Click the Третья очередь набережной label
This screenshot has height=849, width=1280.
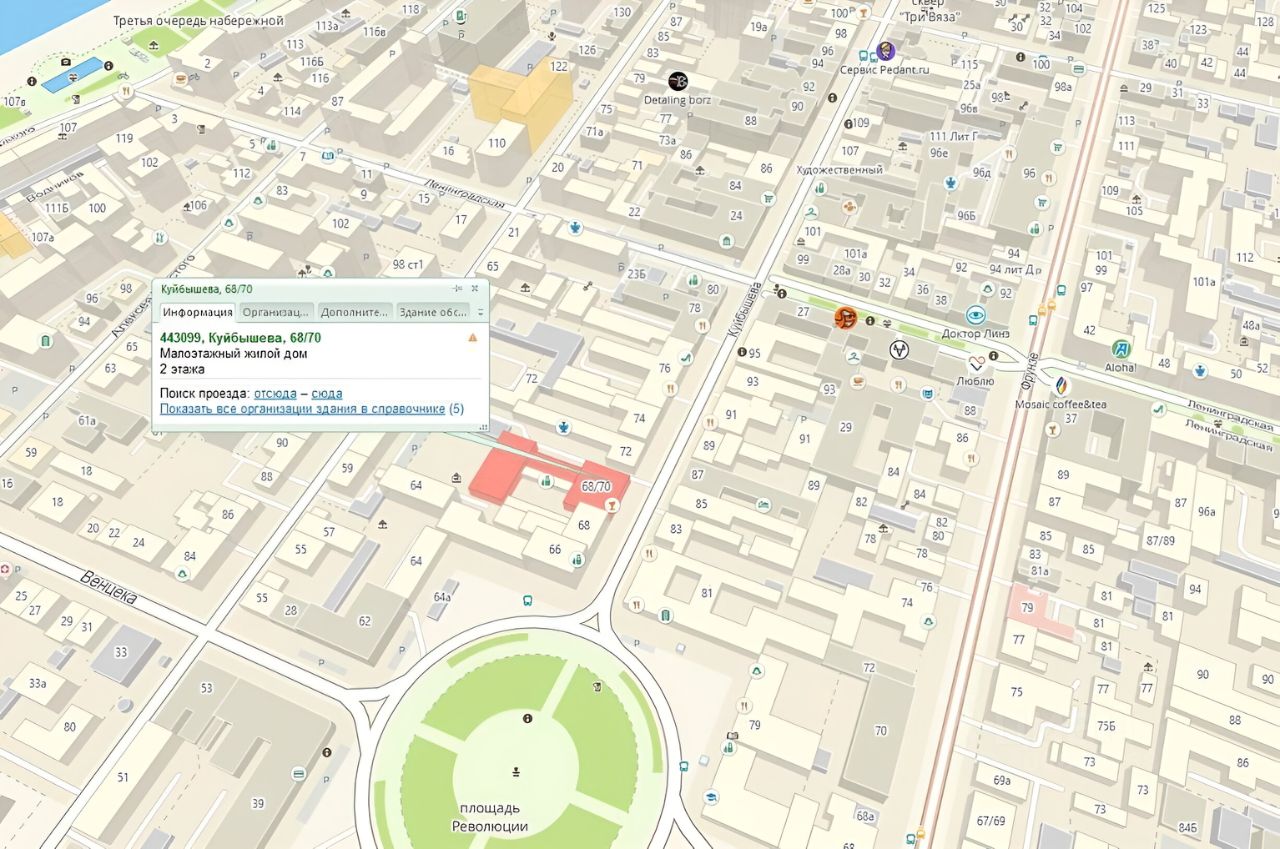(x=198, y=20)
